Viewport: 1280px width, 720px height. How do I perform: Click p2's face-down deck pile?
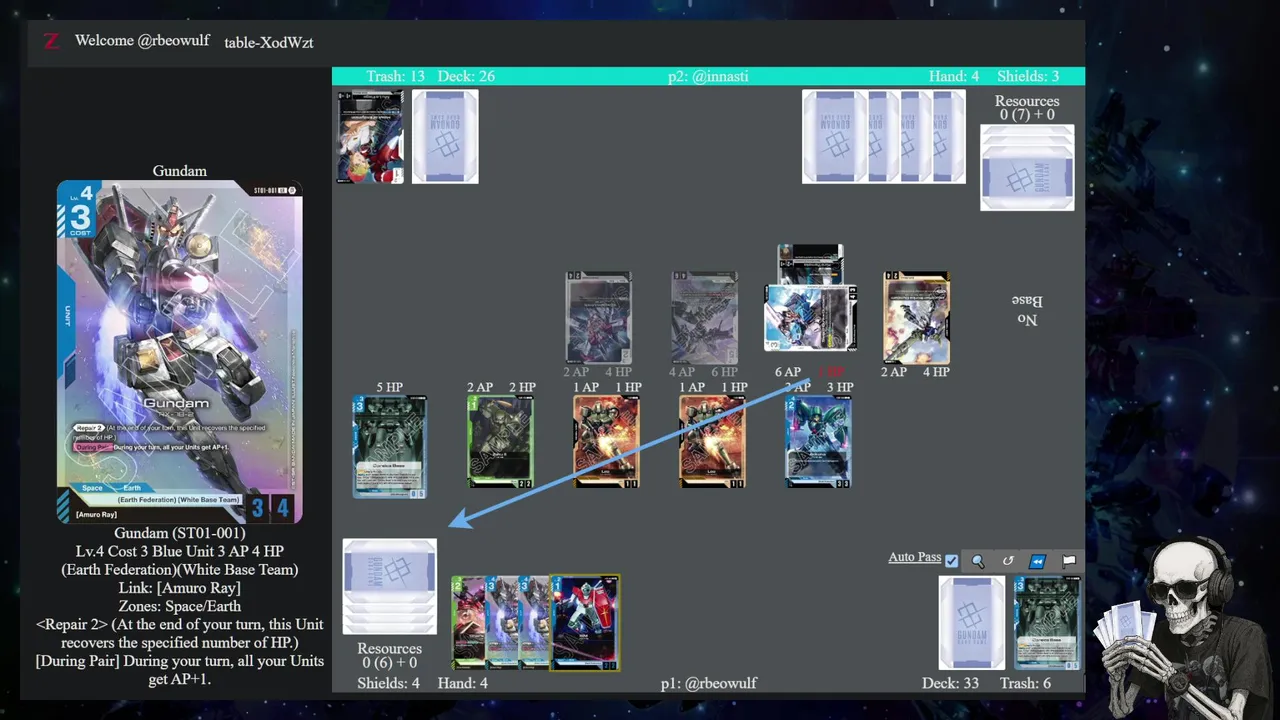coord(445,137)
